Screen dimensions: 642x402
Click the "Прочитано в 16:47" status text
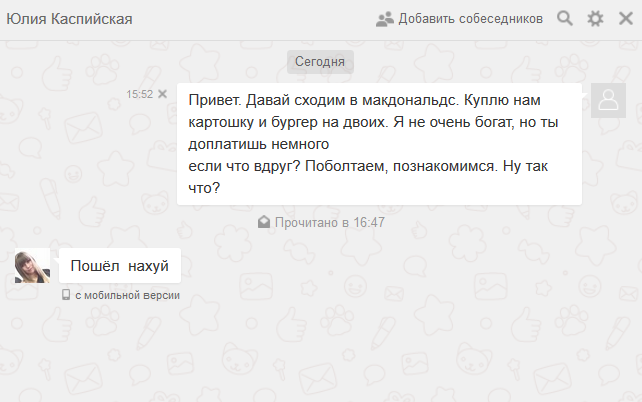330,221
